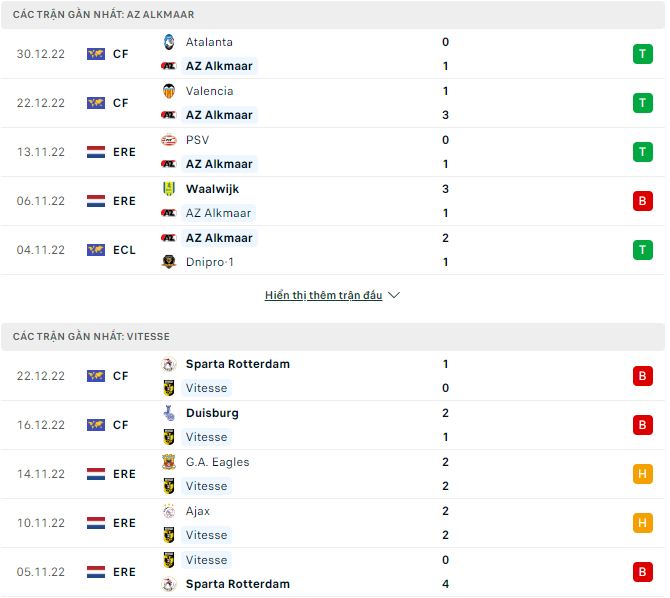Open Sparta Rotterdam team link dated 22.12.22
The width and height of the screenshot is (670, 598).
(237, 364)
